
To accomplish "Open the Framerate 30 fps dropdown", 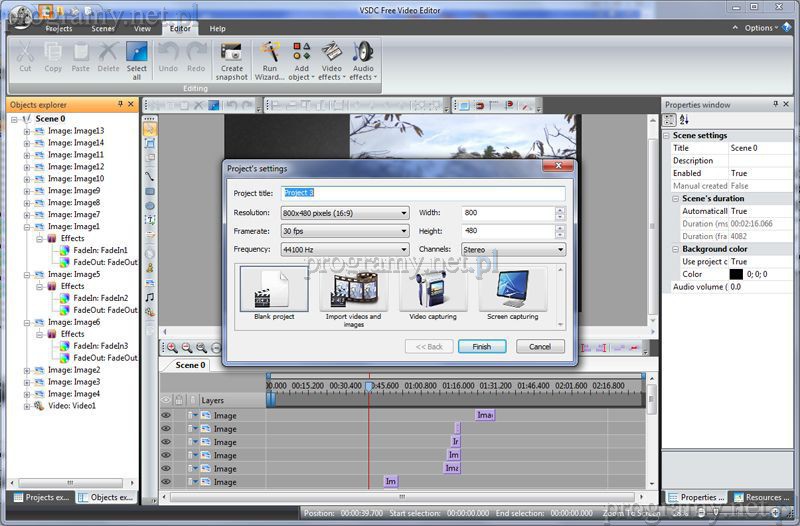I will tap(346, 231).
